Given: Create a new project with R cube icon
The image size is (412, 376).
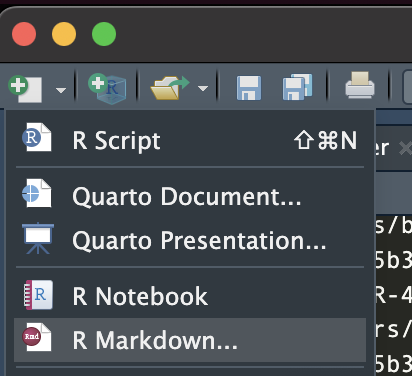Looking at the screenshot, I should click(107, 88).
